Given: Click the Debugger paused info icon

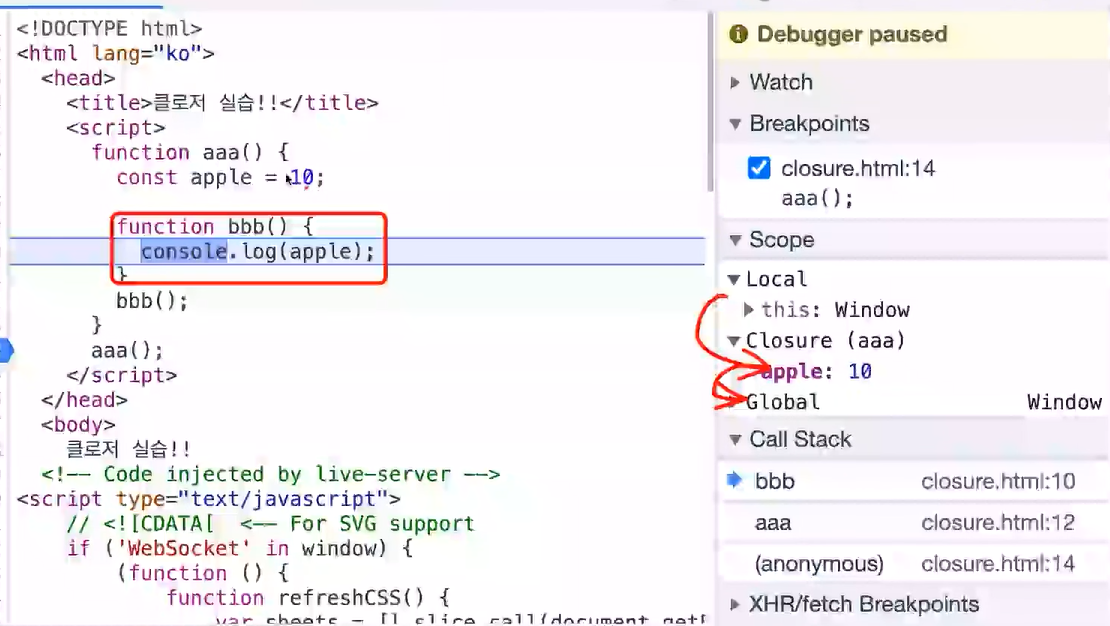Looking at the screenshot, I should coord(738,34).
